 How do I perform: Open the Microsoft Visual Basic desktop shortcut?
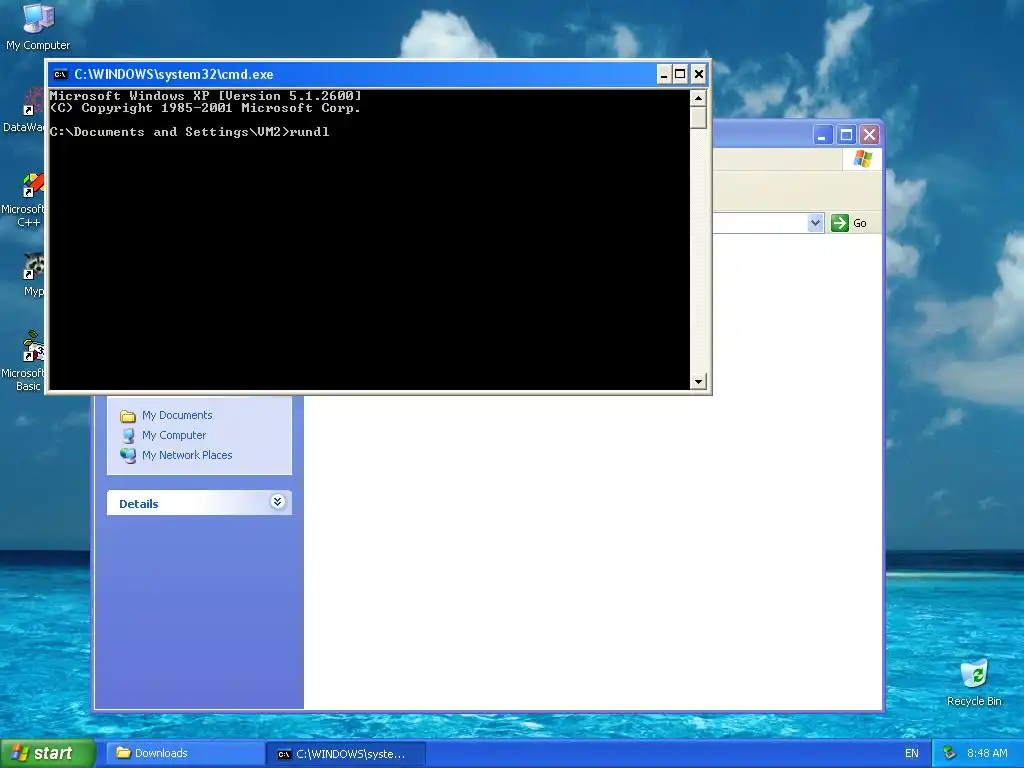[x=25, y=362]
